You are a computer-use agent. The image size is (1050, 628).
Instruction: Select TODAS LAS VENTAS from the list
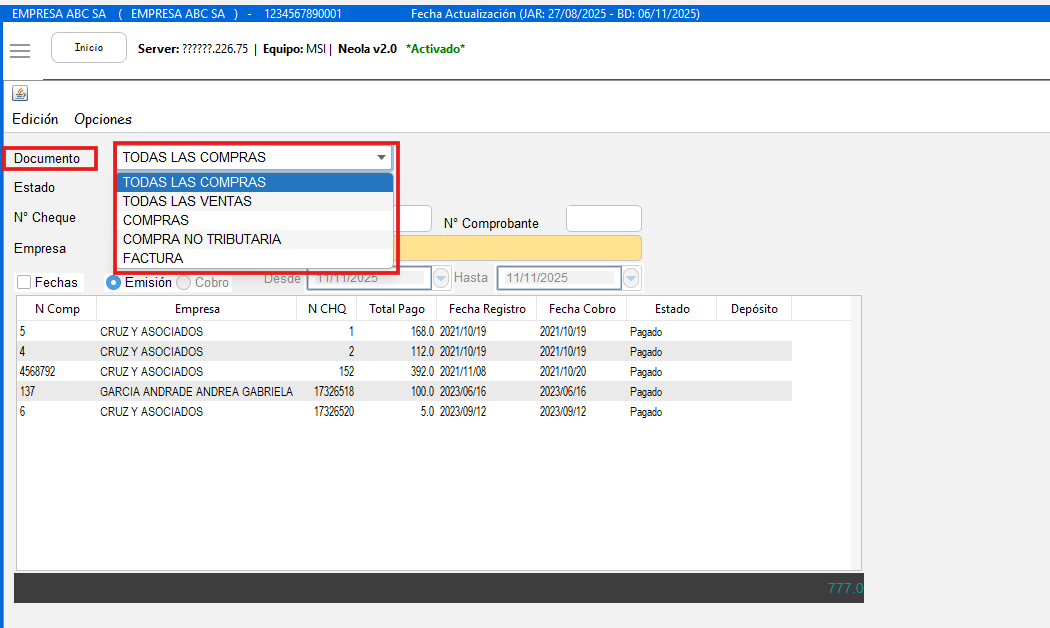tap(187, 201)
